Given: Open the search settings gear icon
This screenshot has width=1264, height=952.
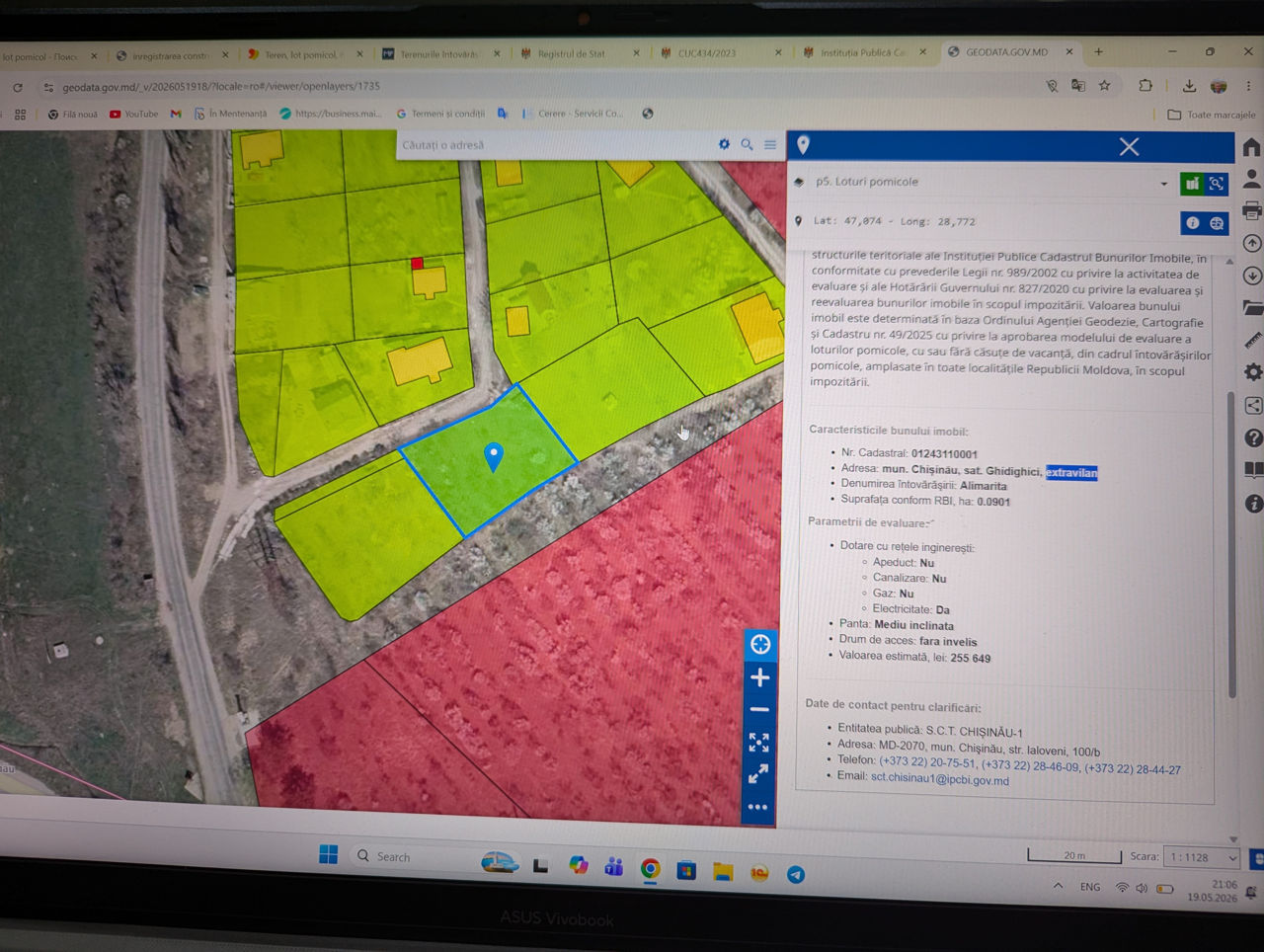Looking at the screenshot, I should 724,144.
